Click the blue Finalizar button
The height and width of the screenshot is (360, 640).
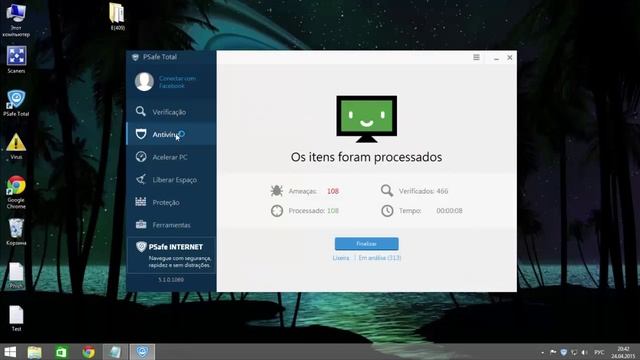point(367,244)
